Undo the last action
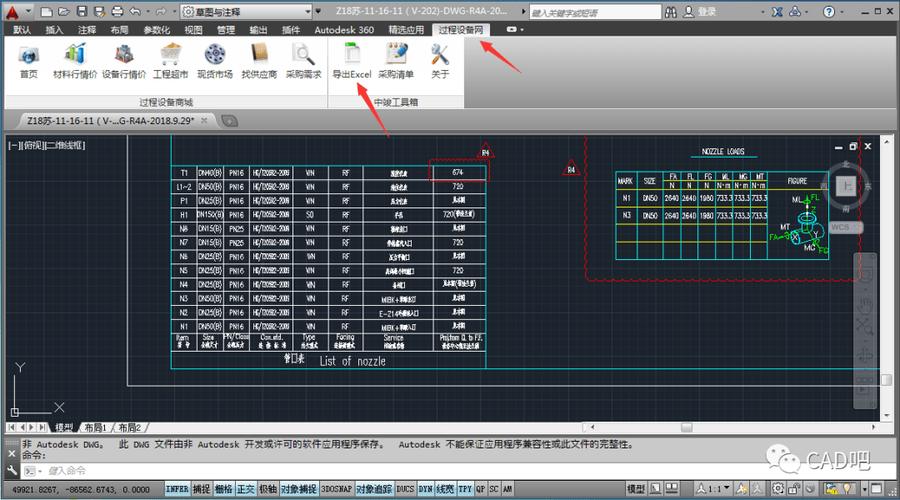 coord(135,11)
